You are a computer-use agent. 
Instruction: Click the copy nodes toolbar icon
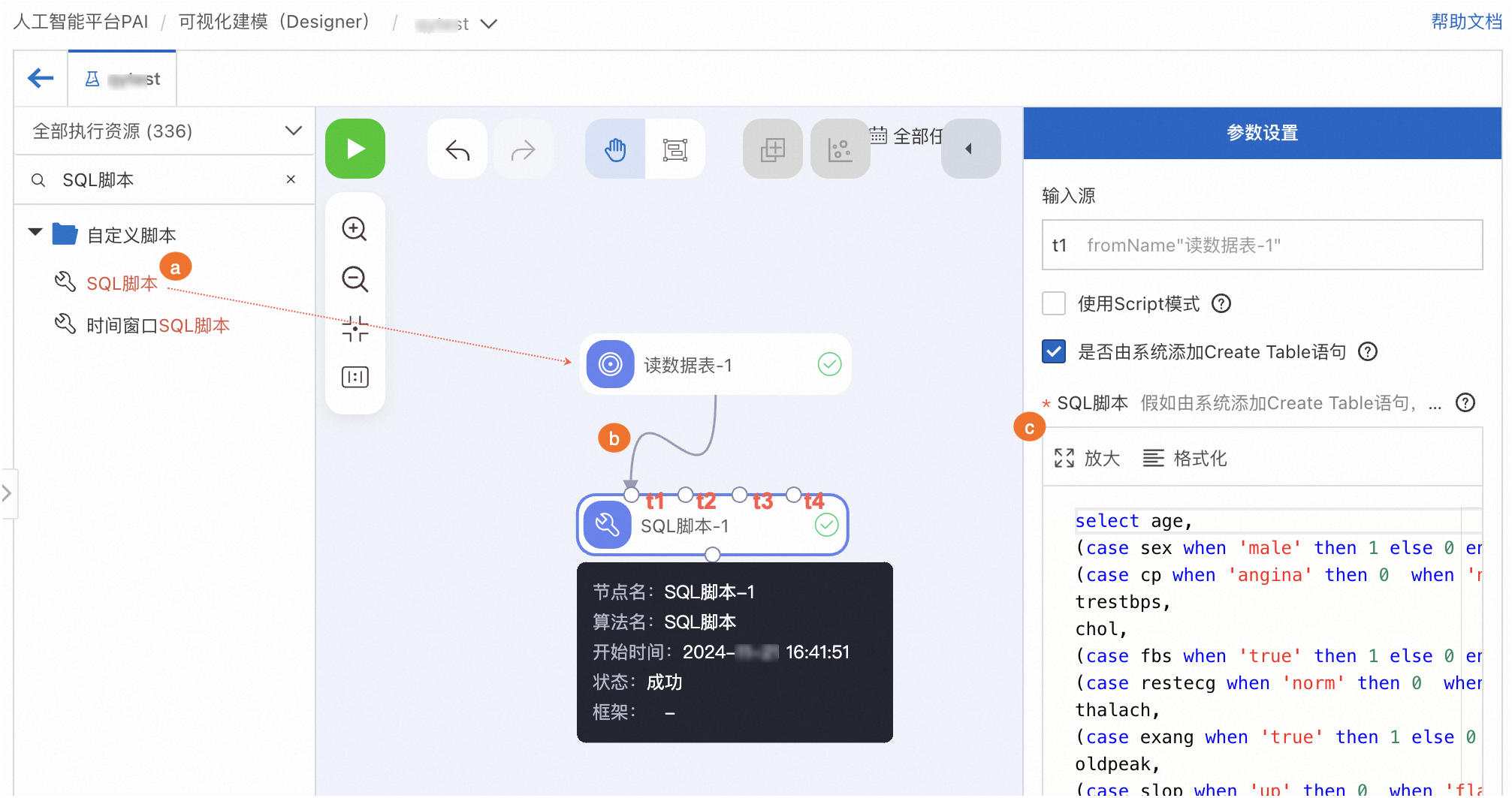tap(772, 149)
